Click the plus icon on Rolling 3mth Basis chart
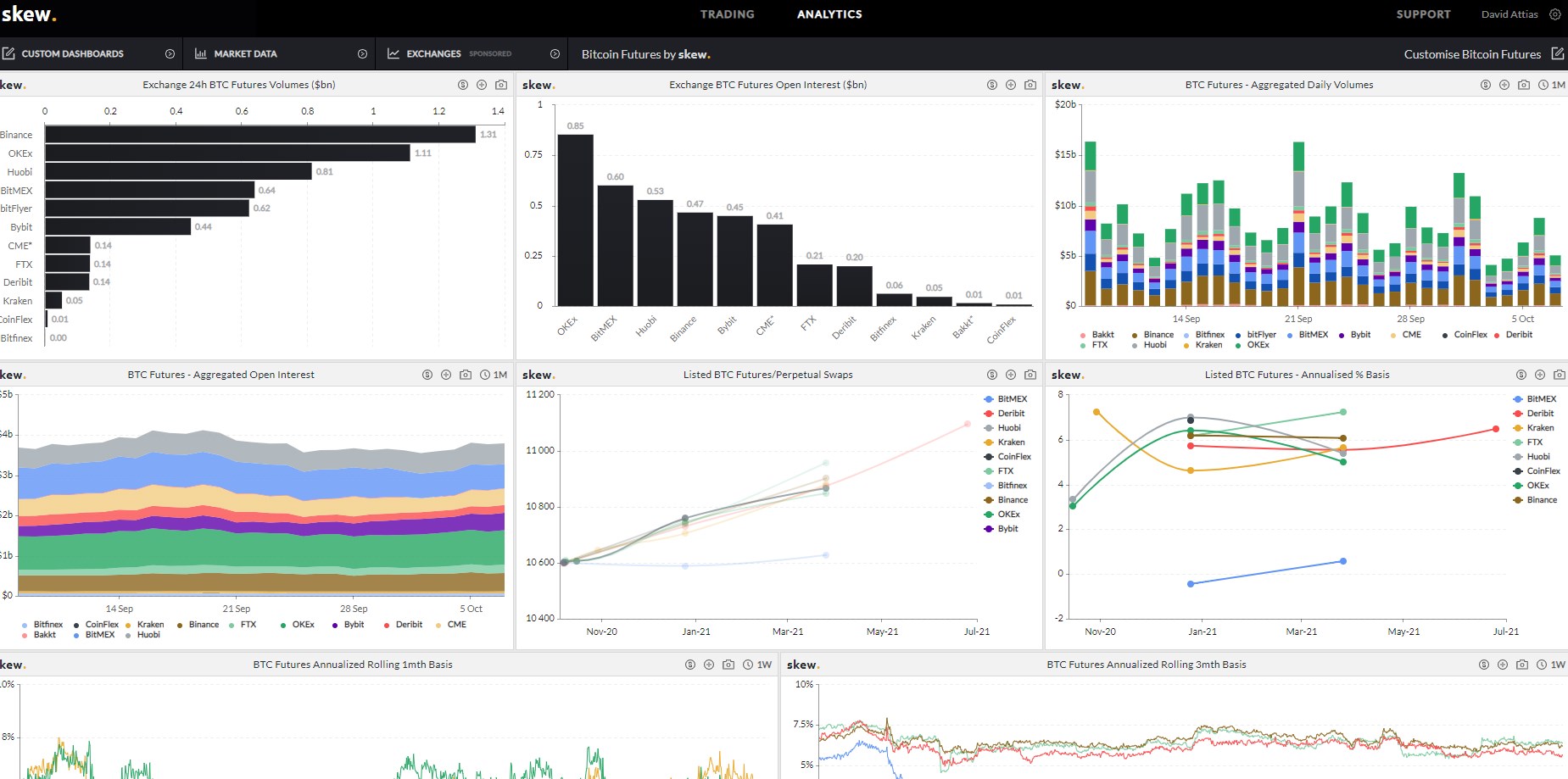The image size is (1568, 779). 1503,665
